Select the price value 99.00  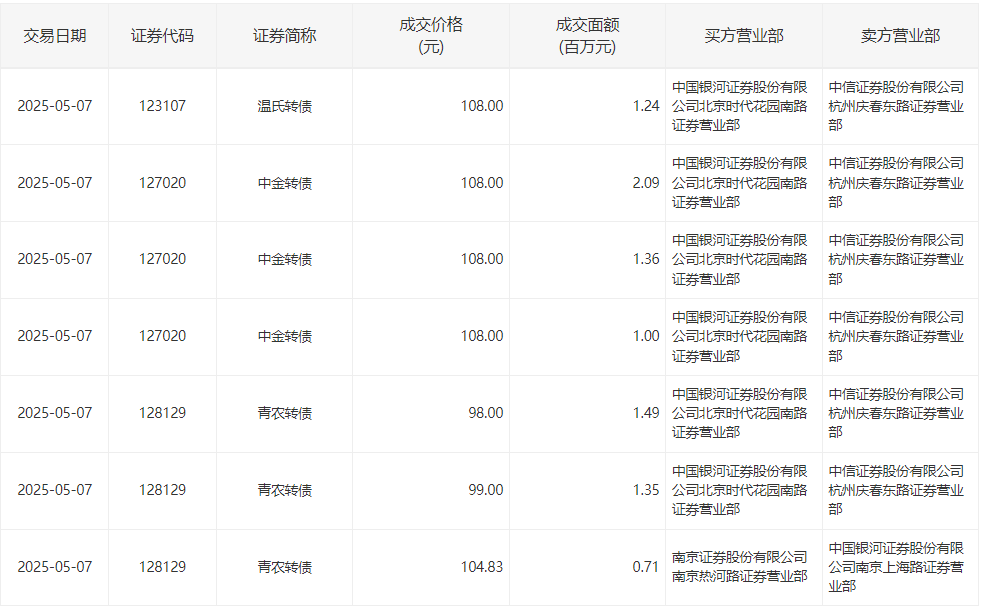[x=486, y=490]
